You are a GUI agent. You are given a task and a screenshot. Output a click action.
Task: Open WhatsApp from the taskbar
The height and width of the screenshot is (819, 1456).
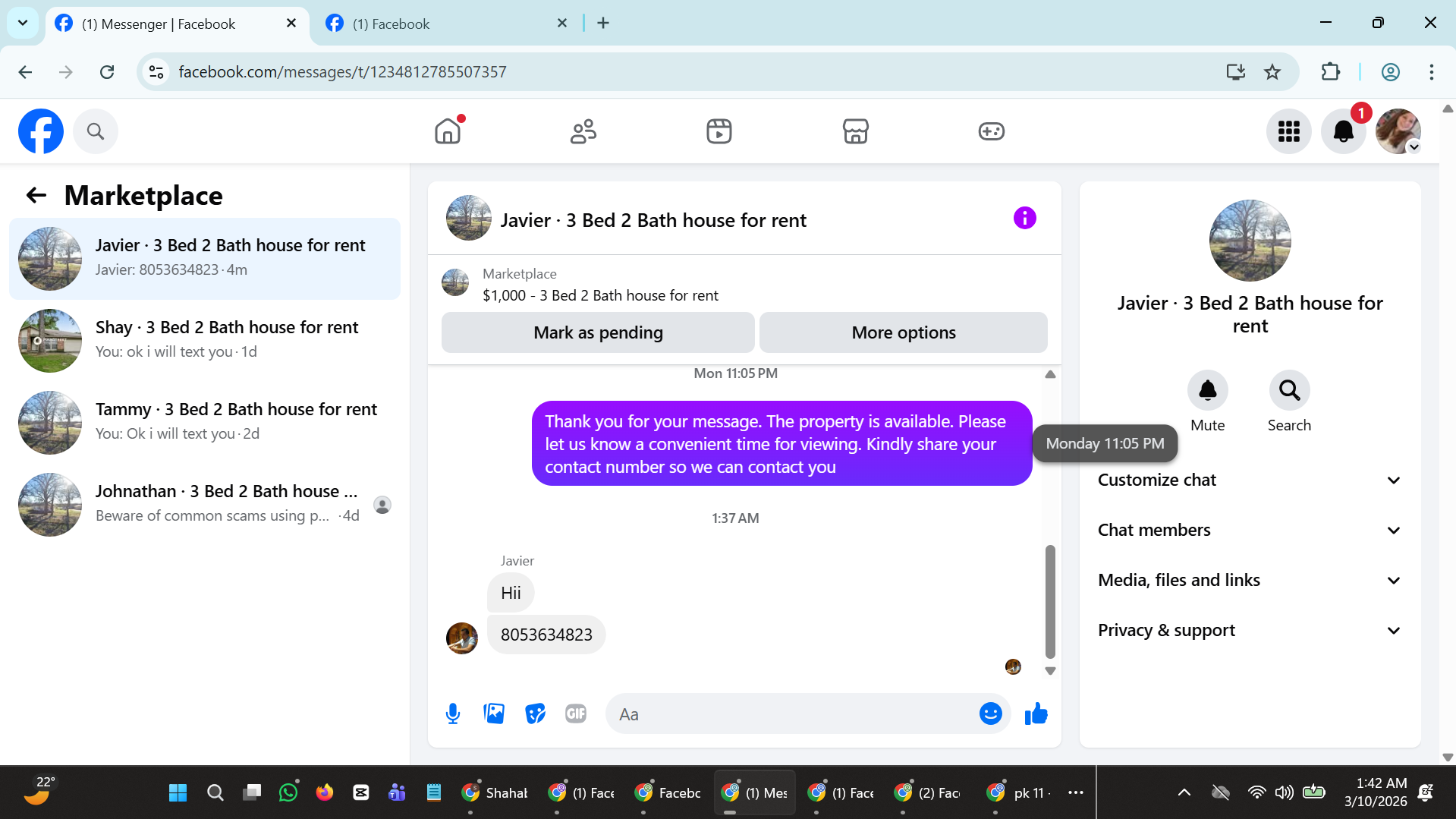[x=288, y=792]
